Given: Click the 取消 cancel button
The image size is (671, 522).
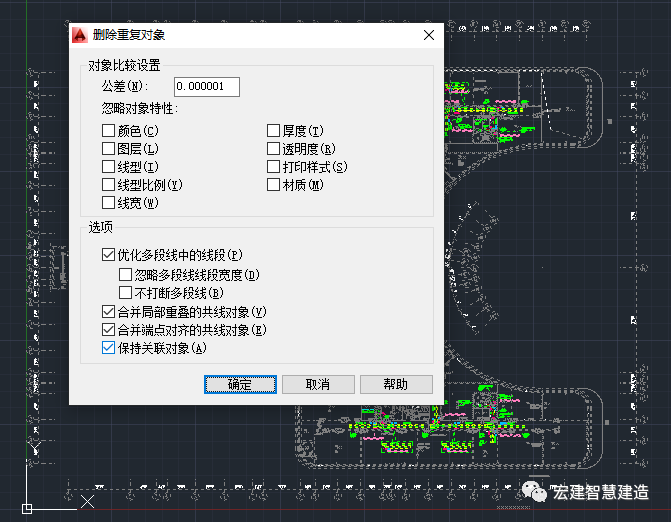Looking at the screenshot, I should (318, 384).
